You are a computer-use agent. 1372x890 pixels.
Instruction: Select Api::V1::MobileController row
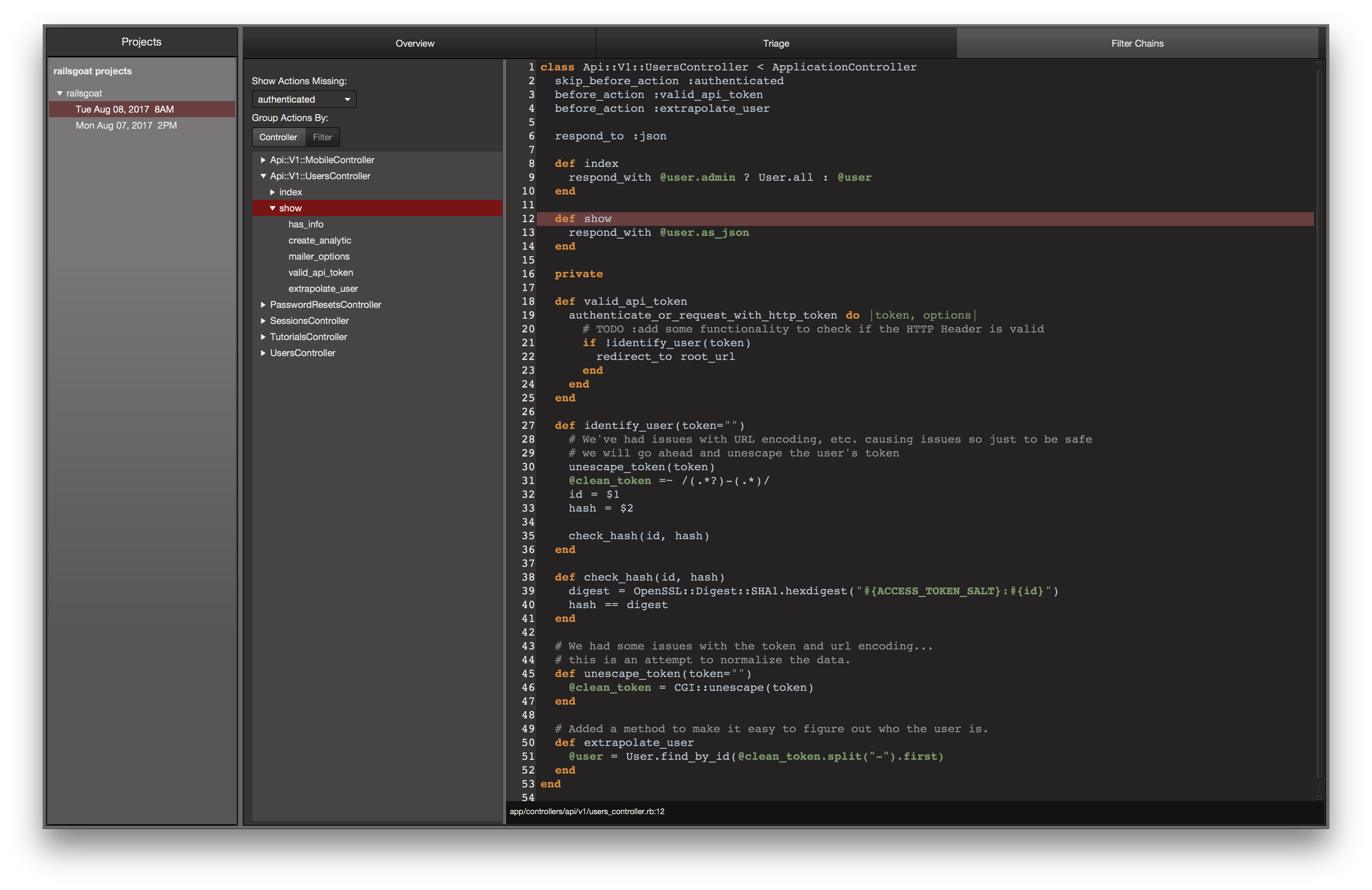pos(377,160)
